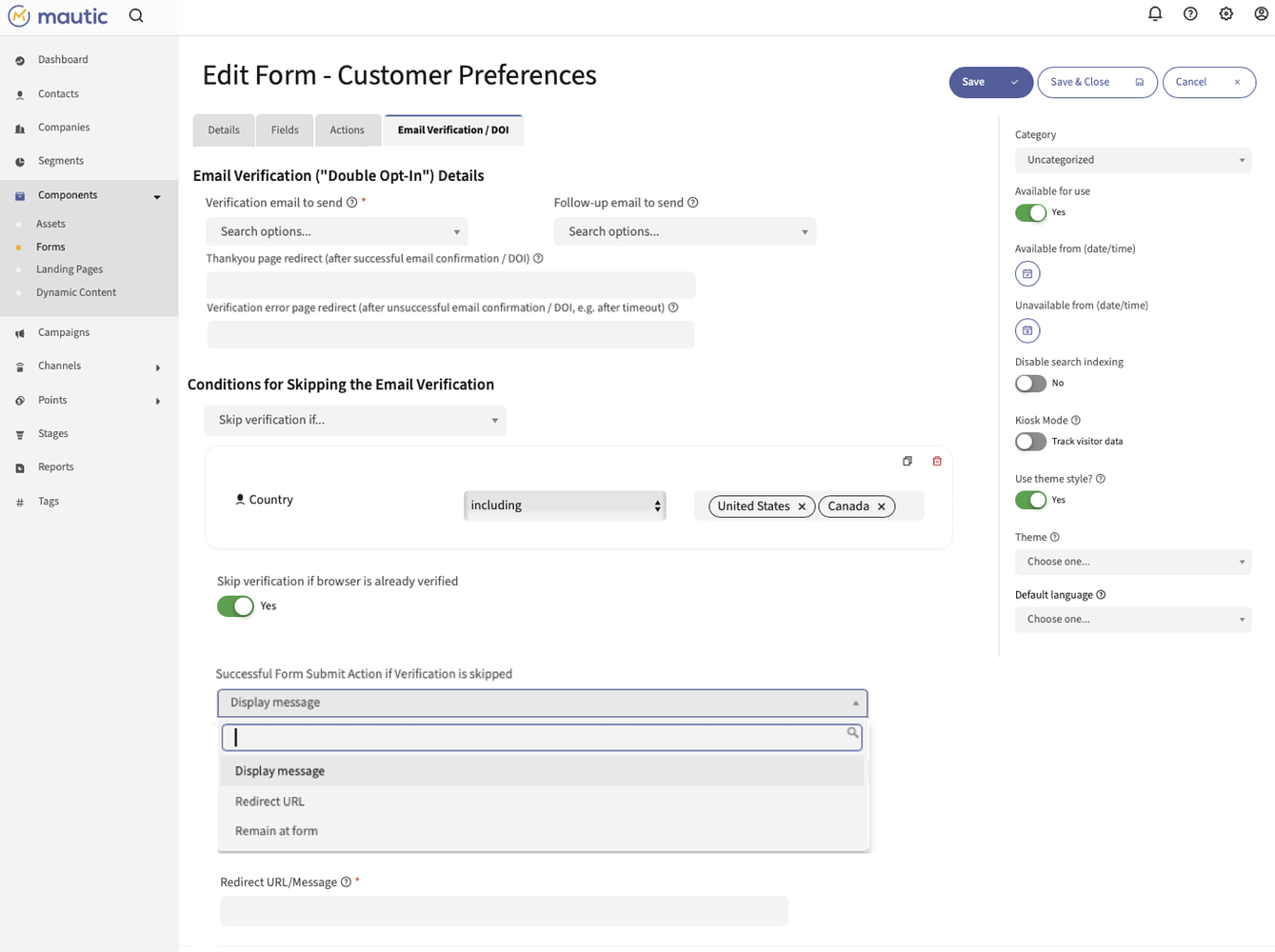1275x952 pixels.
Task: Open the Available from date picker
Action: 1026,274
